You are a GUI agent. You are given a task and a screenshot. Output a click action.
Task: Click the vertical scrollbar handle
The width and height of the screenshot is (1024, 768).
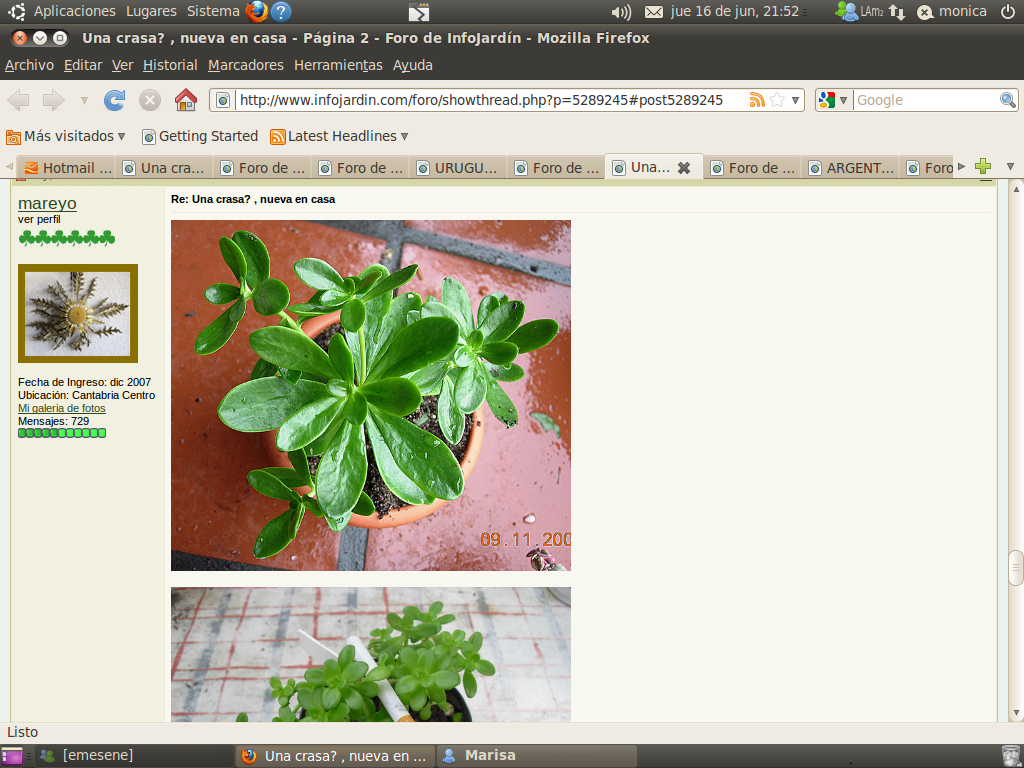pos(1016,569)
